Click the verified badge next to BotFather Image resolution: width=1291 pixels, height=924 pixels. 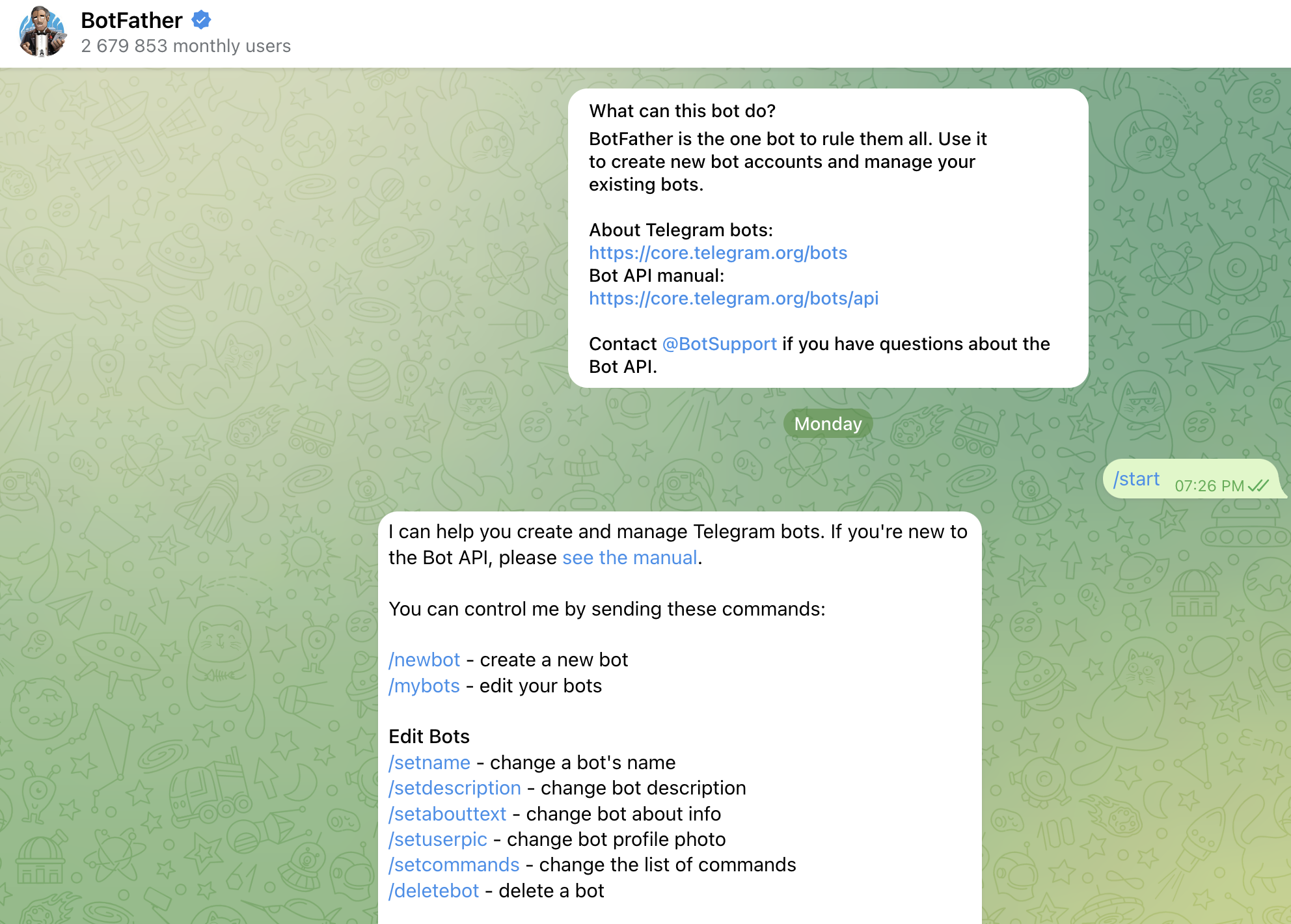(201, 20)
